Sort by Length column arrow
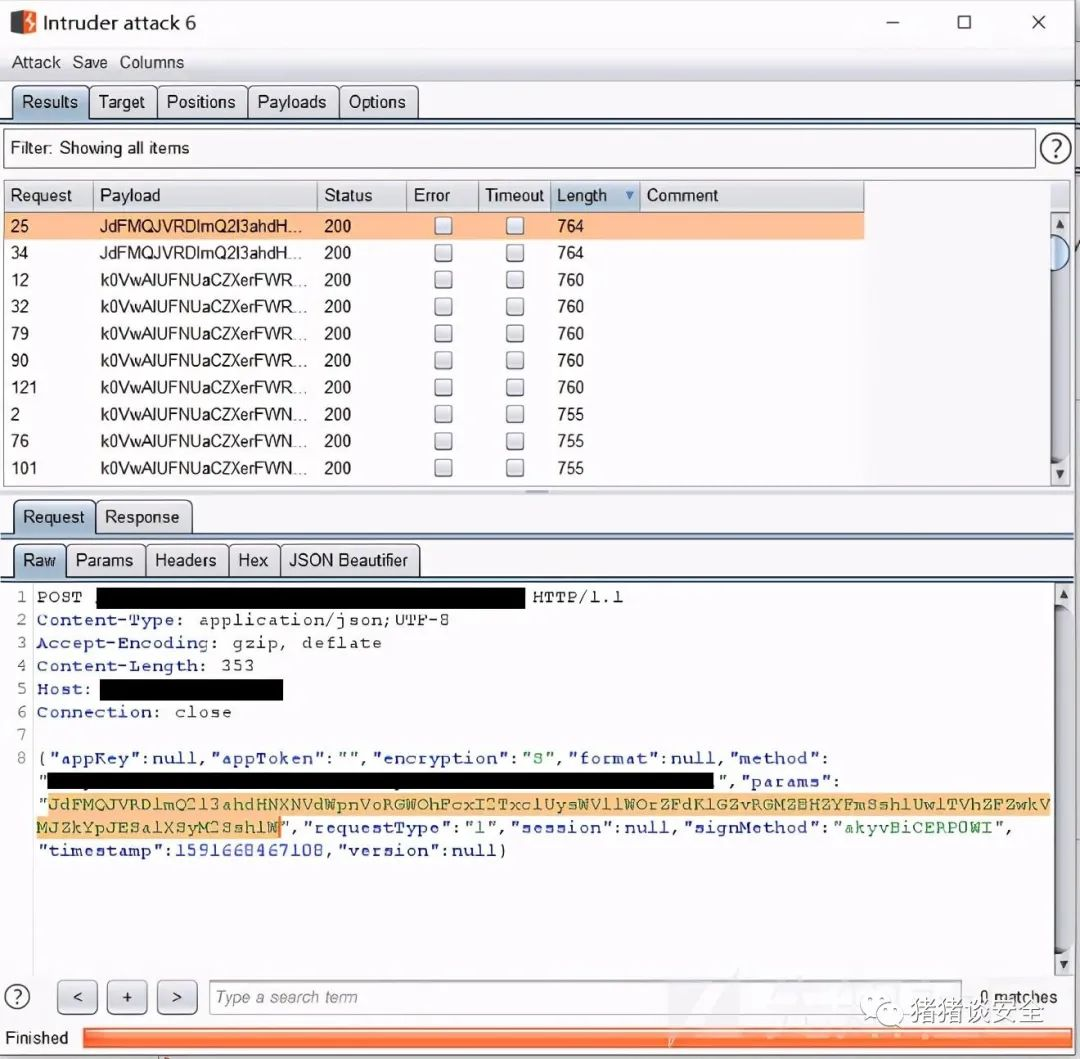 pyautogui.click(x=629, y=196)
